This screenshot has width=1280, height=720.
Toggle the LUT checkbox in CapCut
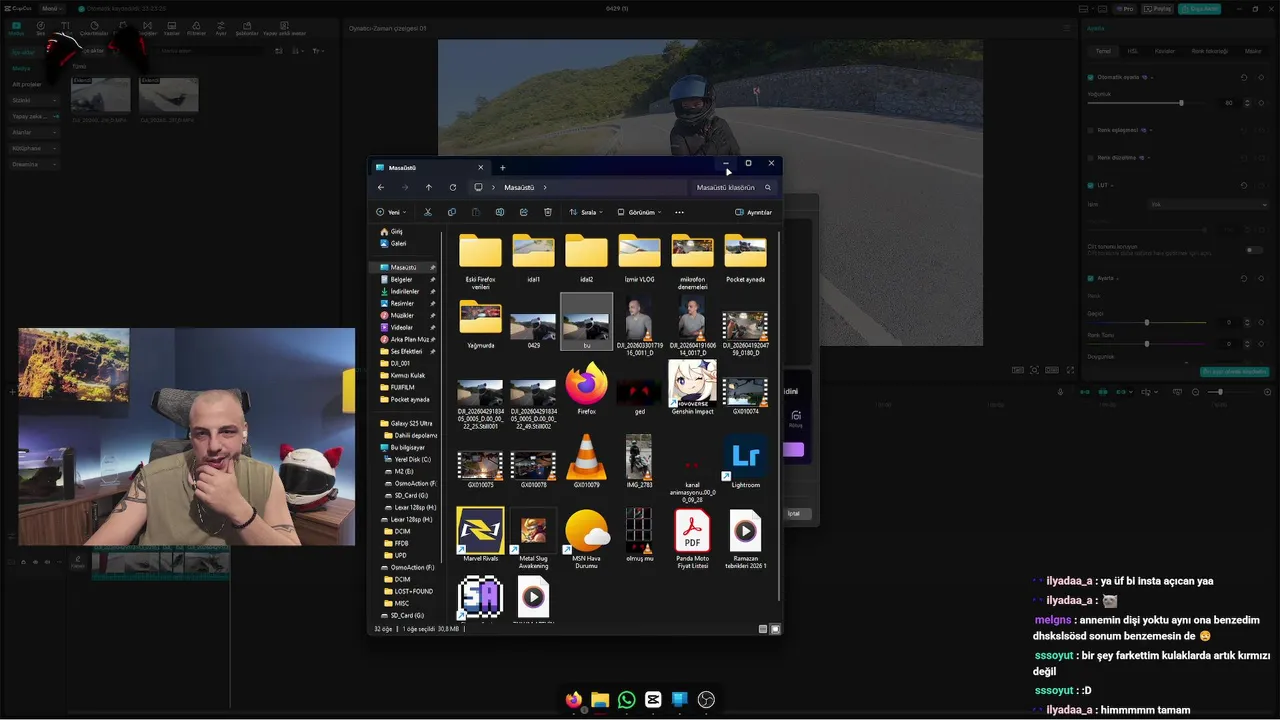[x=1091, y=185]
